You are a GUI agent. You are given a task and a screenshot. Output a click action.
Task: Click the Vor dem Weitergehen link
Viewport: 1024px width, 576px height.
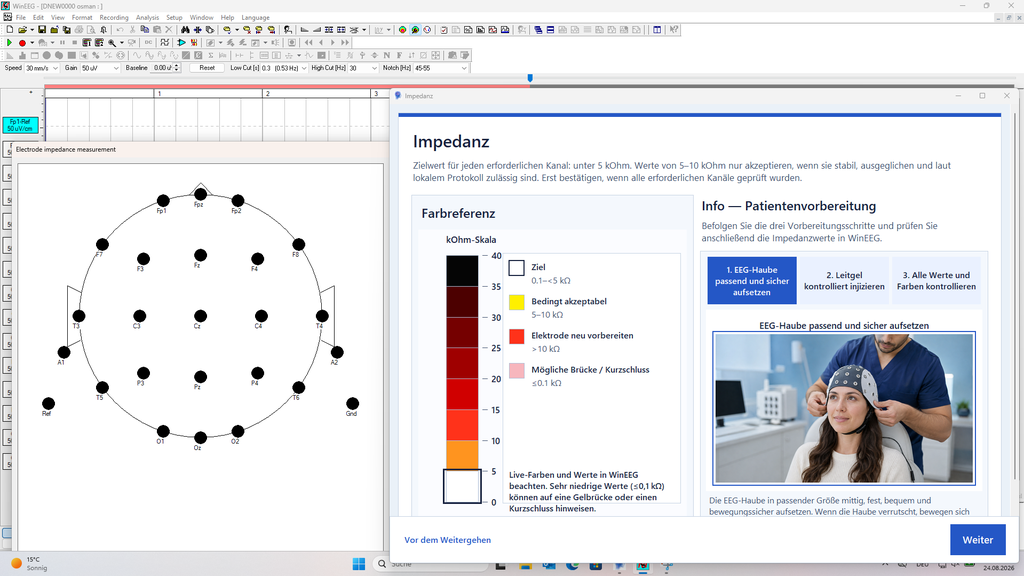[x=447, y=540]
